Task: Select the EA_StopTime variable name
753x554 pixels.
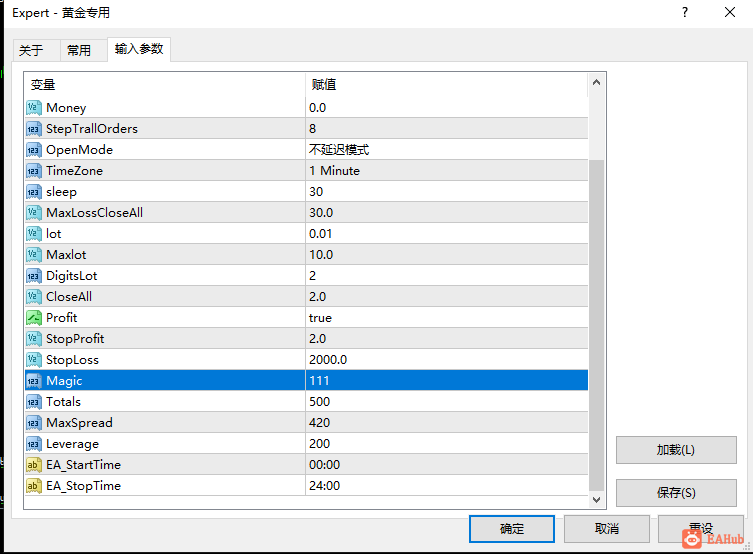Action: pyautogui.click(x=84, y=486)
